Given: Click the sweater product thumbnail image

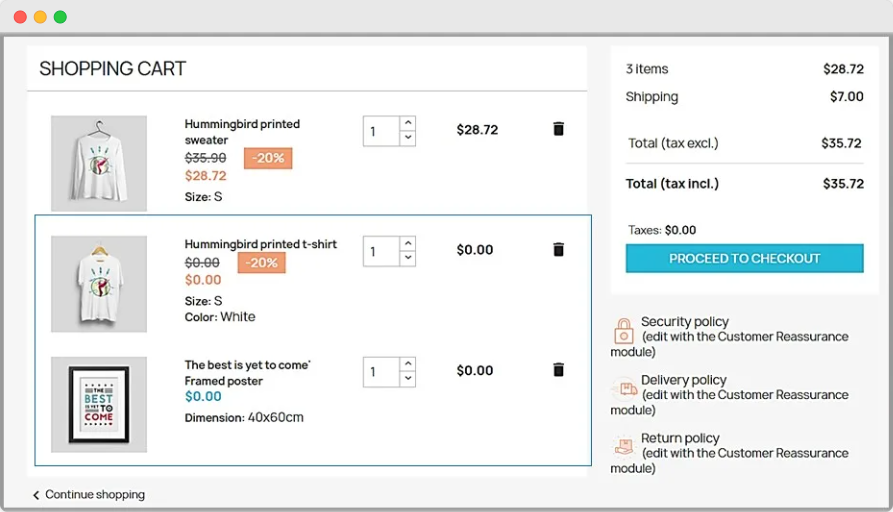Looking at the screenshot, I should pyautogui.click(x=99, y=163).
